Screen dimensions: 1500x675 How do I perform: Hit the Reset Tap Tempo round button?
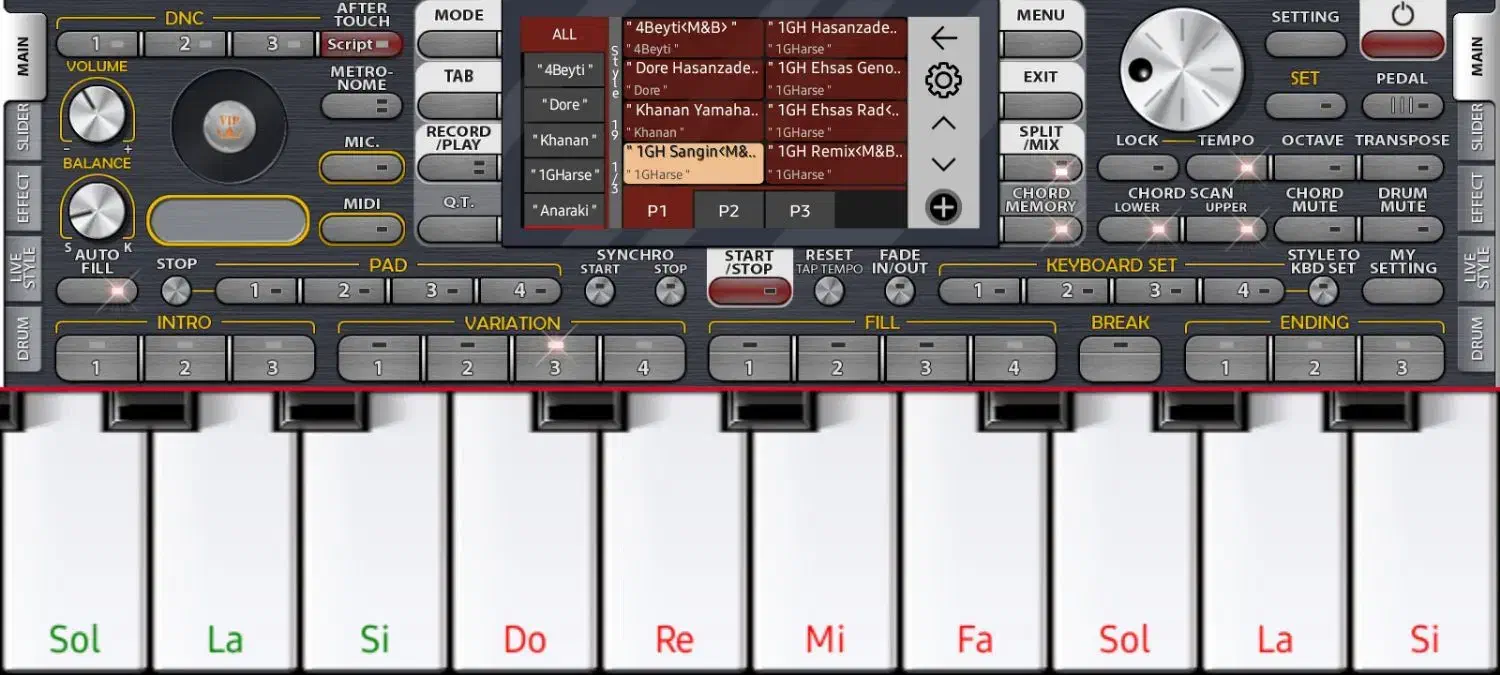[829, 291]
